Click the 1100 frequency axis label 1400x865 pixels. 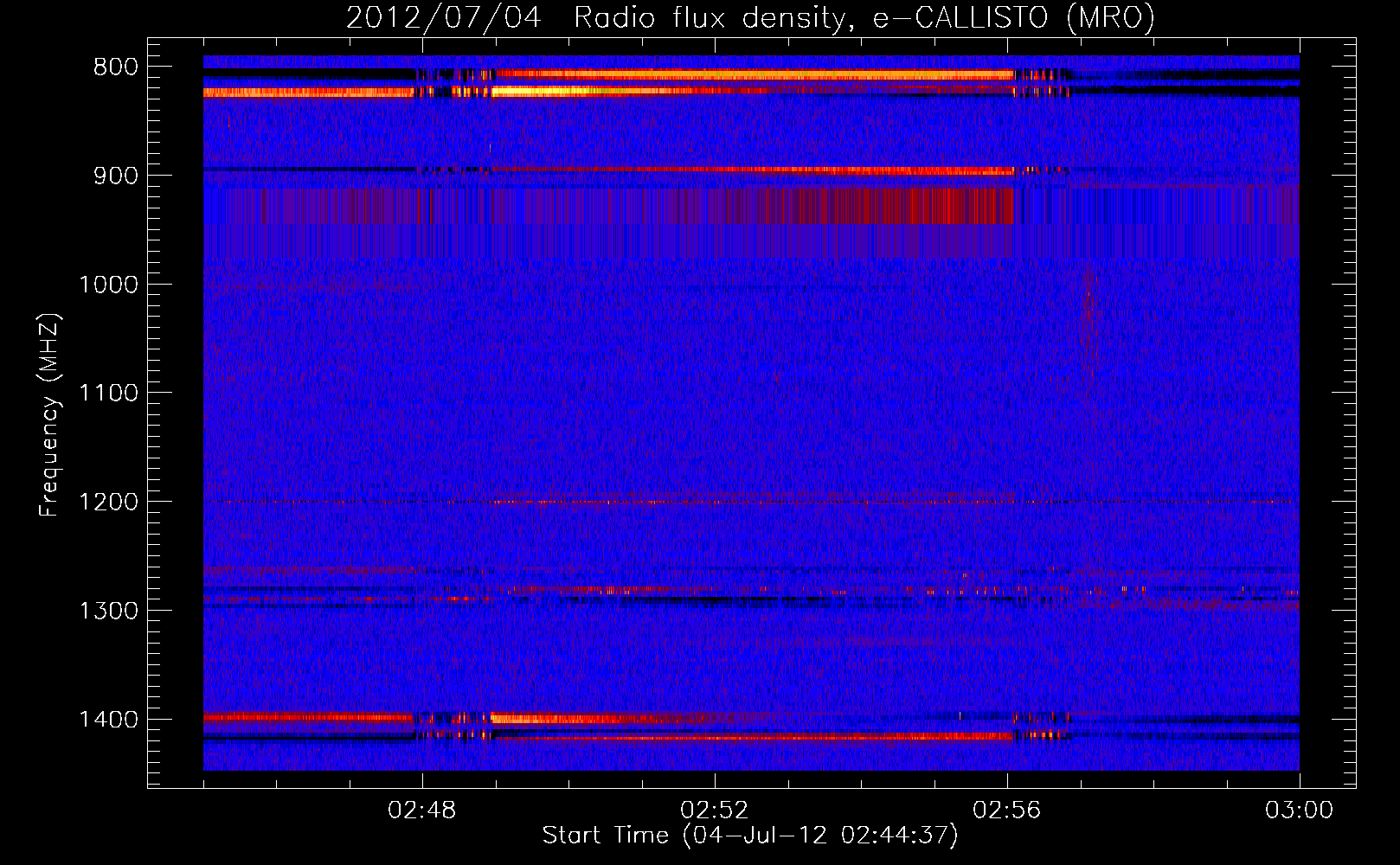[x=108, y=394]
